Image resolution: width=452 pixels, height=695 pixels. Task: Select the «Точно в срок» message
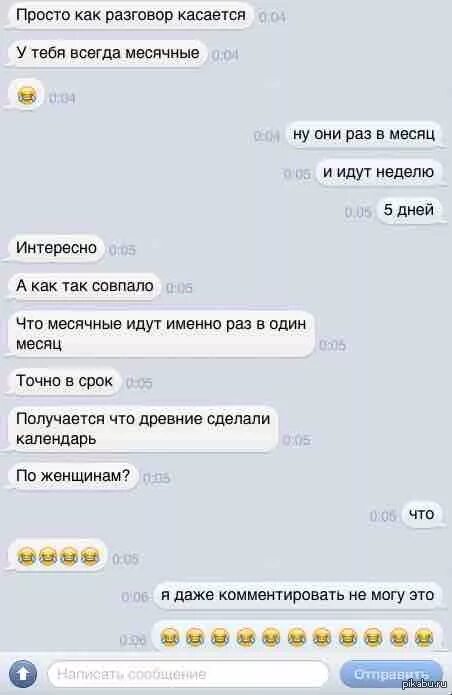64,381
